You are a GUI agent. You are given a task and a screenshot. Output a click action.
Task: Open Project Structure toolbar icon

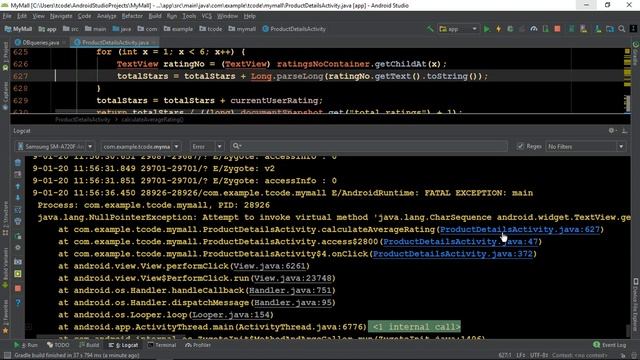pyautogui.click(x=610, y=29)
